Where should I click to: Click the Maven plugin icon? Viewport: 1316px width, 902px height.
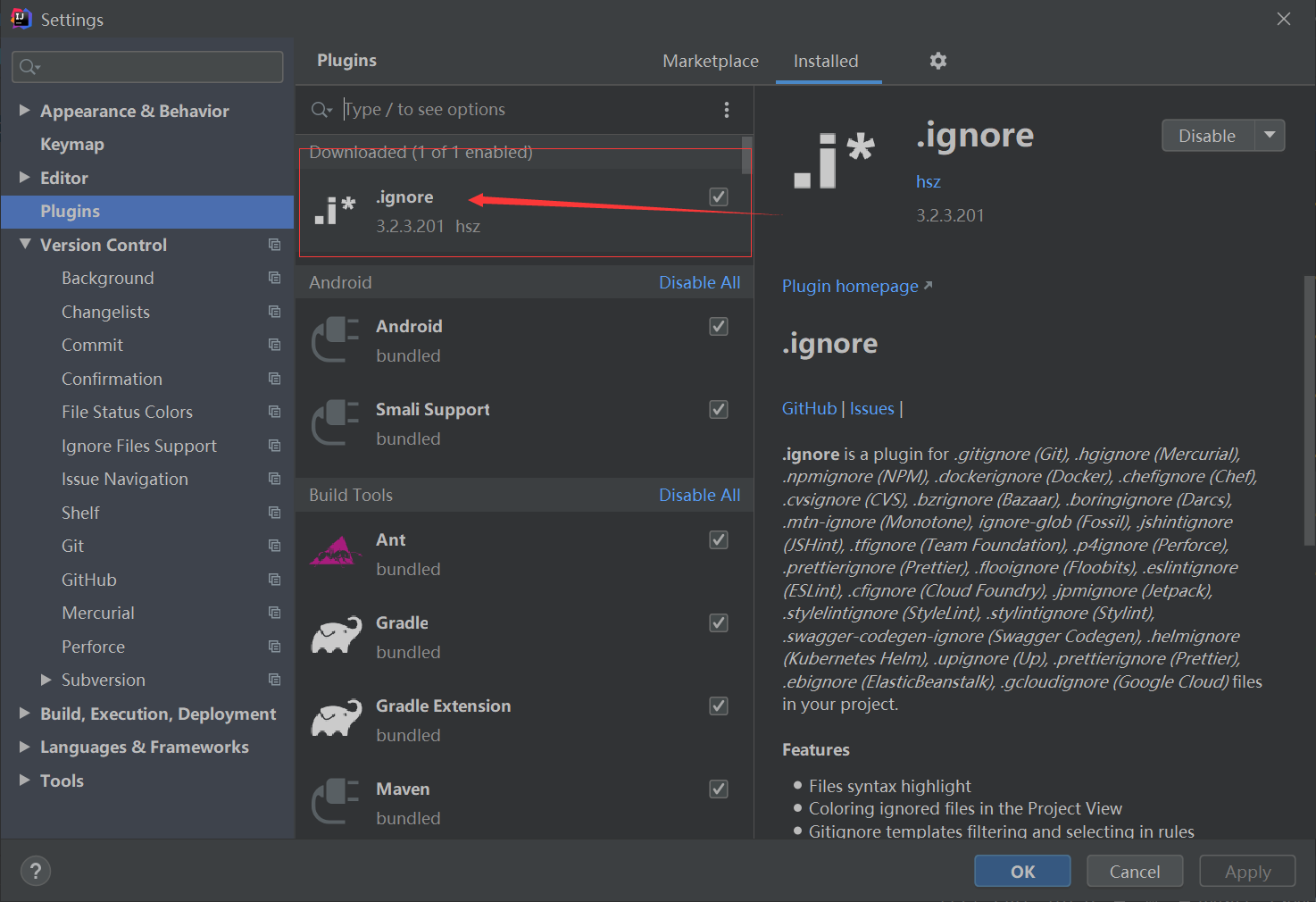click(x=336, y=803)
